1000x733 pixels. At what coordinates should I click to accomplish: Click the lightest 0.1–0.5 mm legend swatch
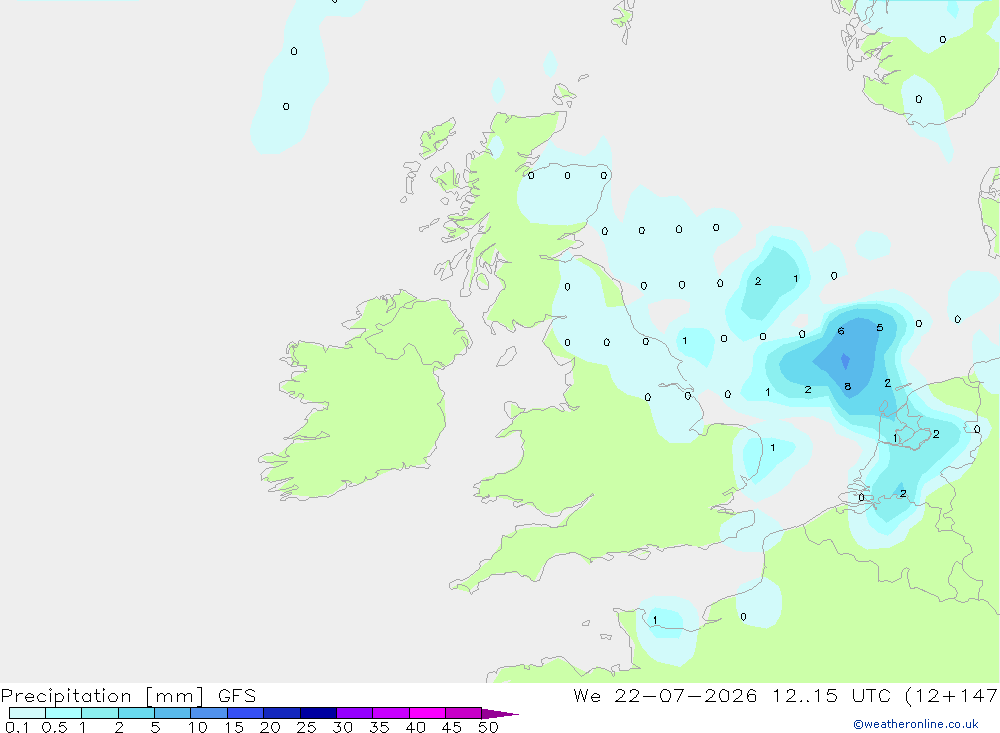pyautogui.click(x=27, y=713)
